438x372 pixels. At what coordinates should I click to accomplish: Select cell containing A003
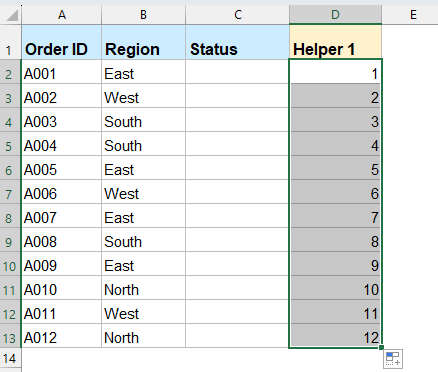pos(62,120)
